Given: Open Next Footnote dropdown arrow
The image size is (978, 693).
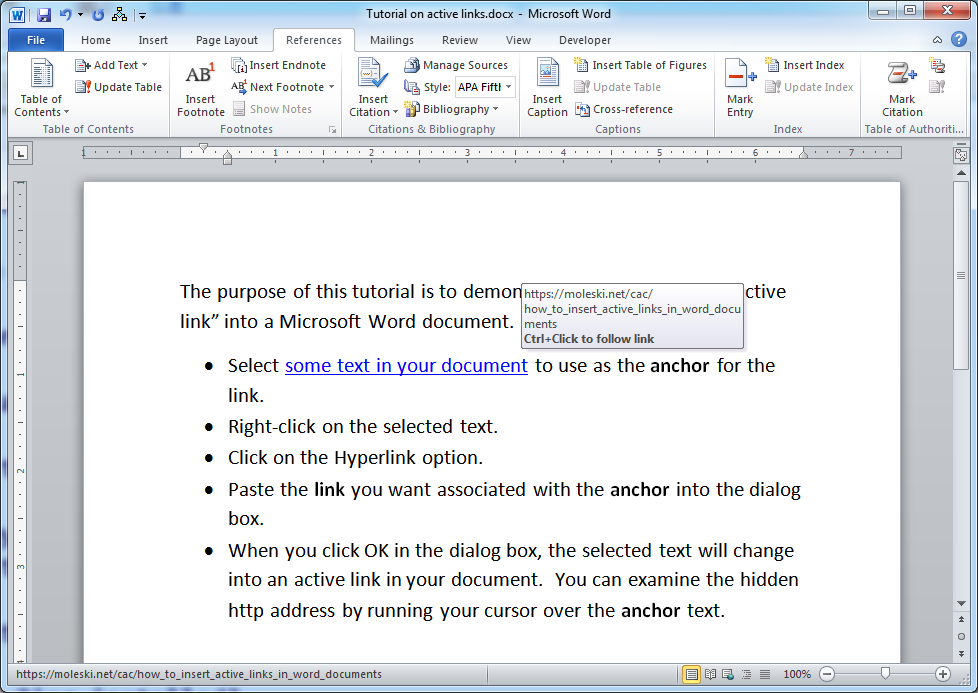Looking at the screenshot, I should point(331,87).
